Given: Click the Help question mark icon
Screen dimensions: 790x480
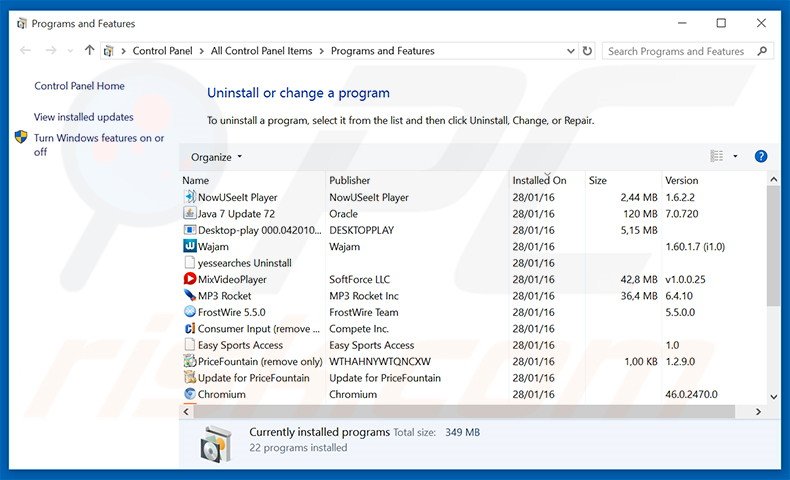Looking at the screenshot, I should point(760,156).
